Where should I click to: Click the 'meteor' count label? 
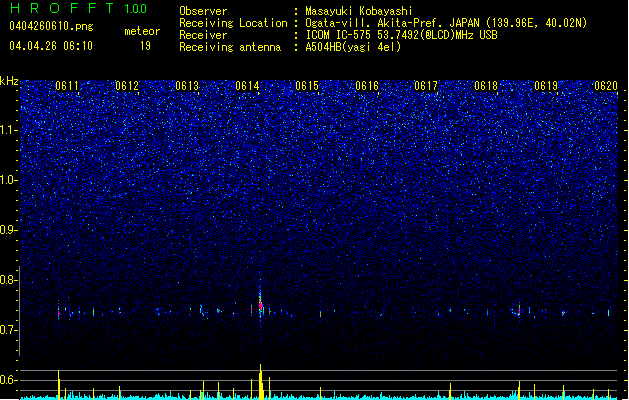click(x=142, y=31)
